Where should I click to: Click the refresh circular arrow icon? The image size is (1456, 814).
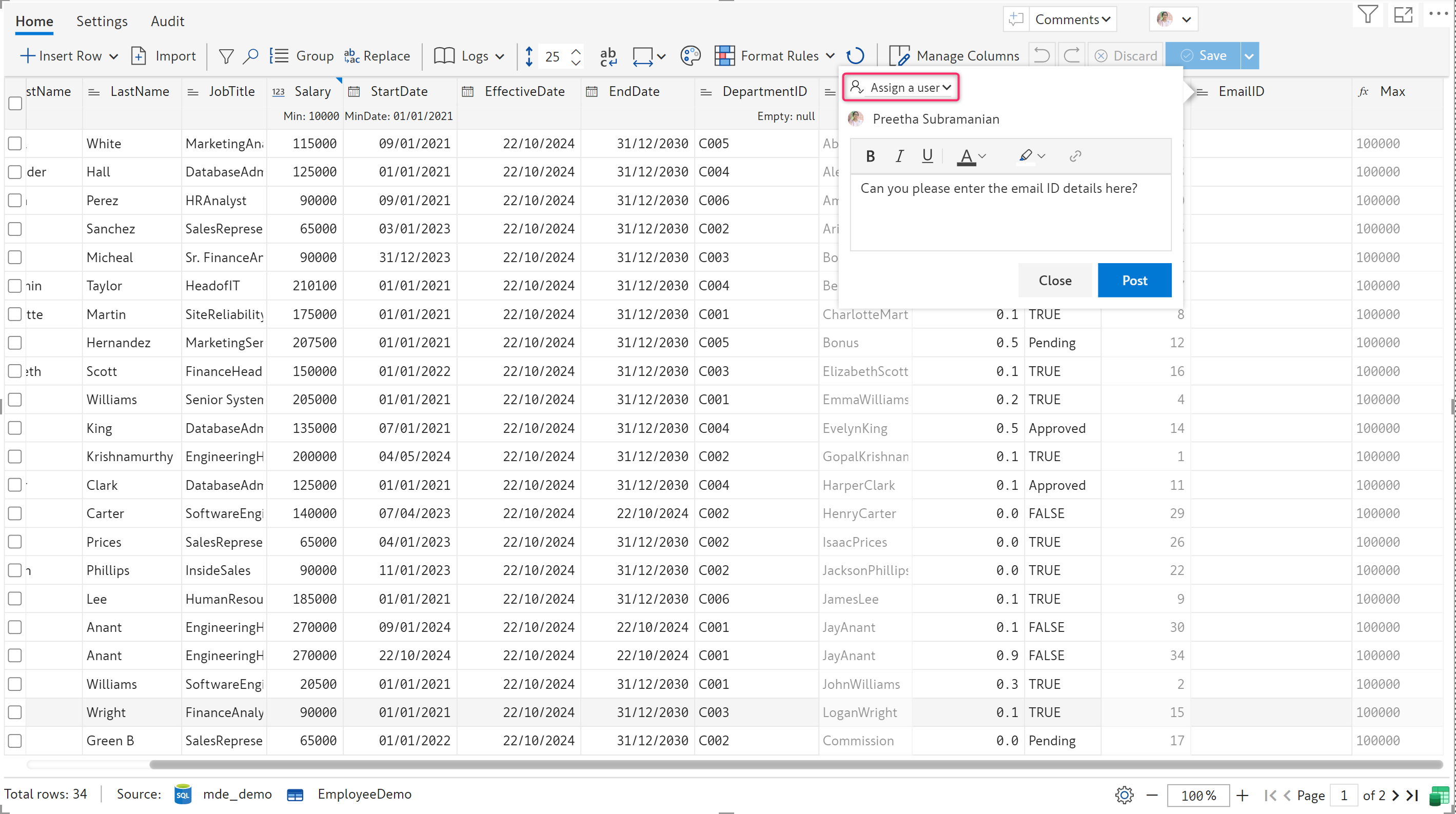coord(856,56)
